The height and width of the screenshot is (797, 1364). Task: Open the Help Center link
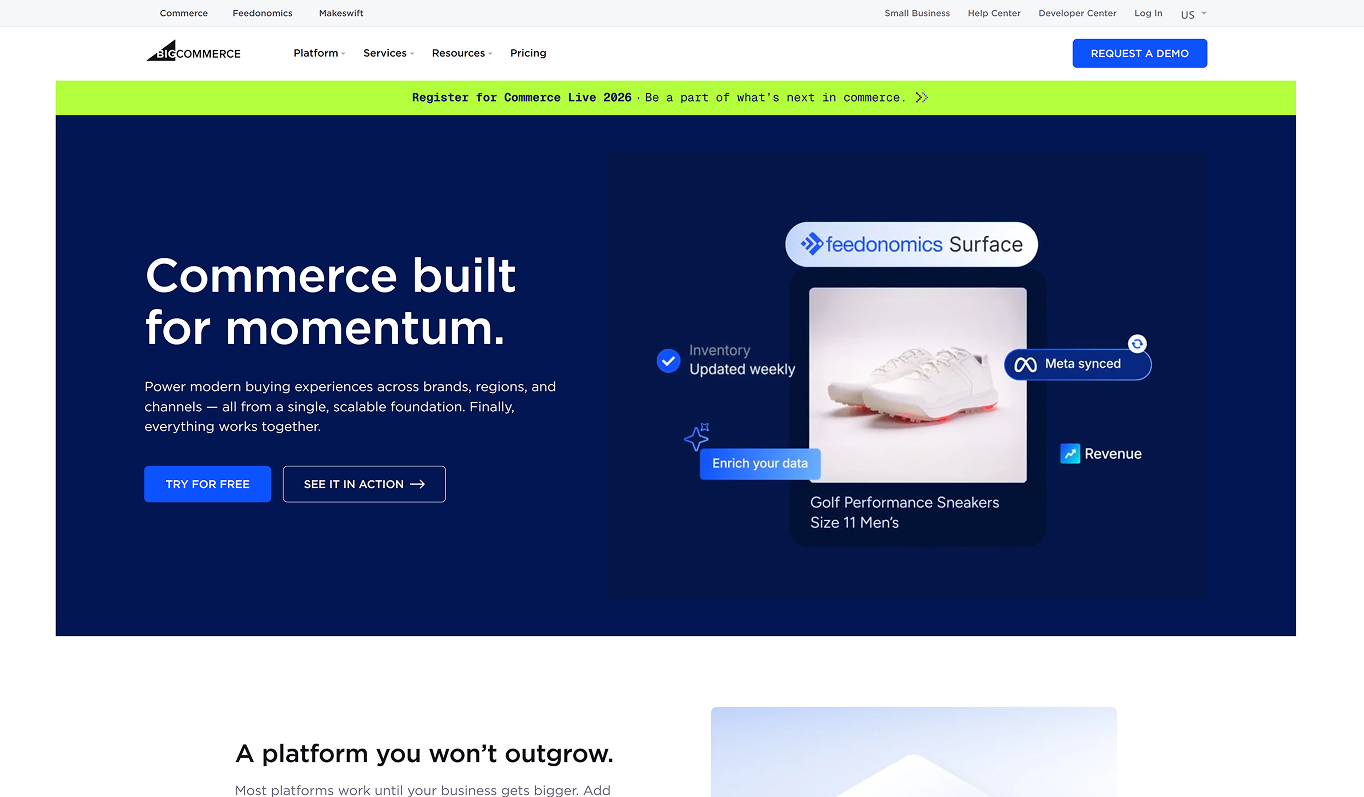(x=994, y=13)
